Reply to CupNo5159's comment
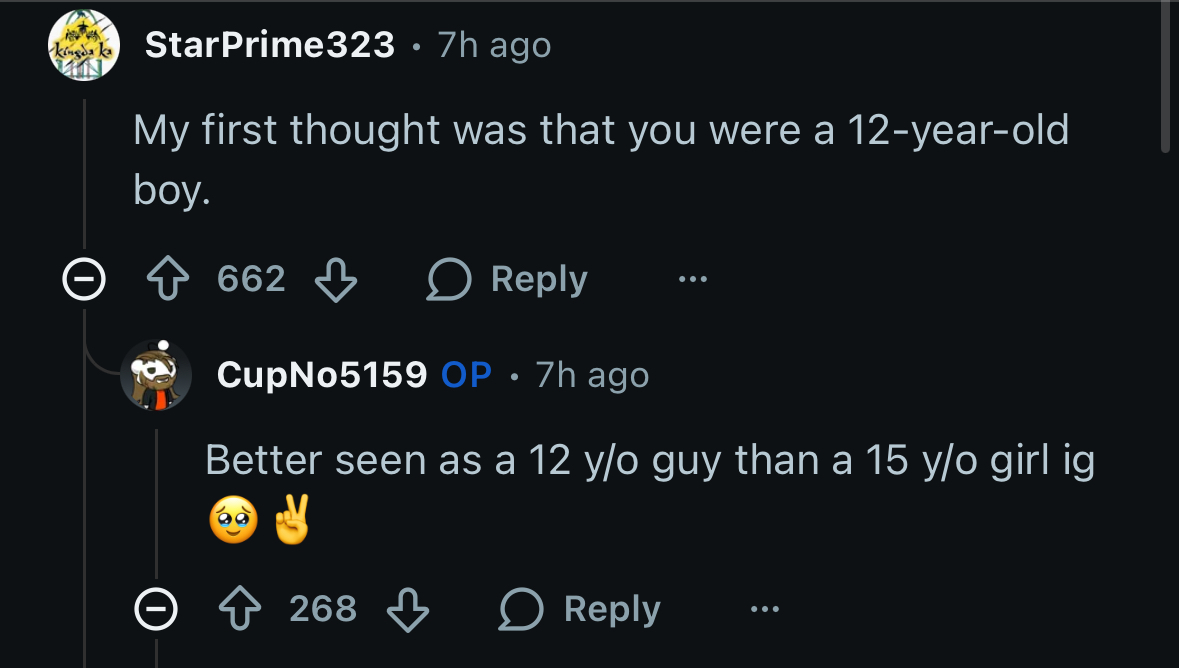 [579, 609]
